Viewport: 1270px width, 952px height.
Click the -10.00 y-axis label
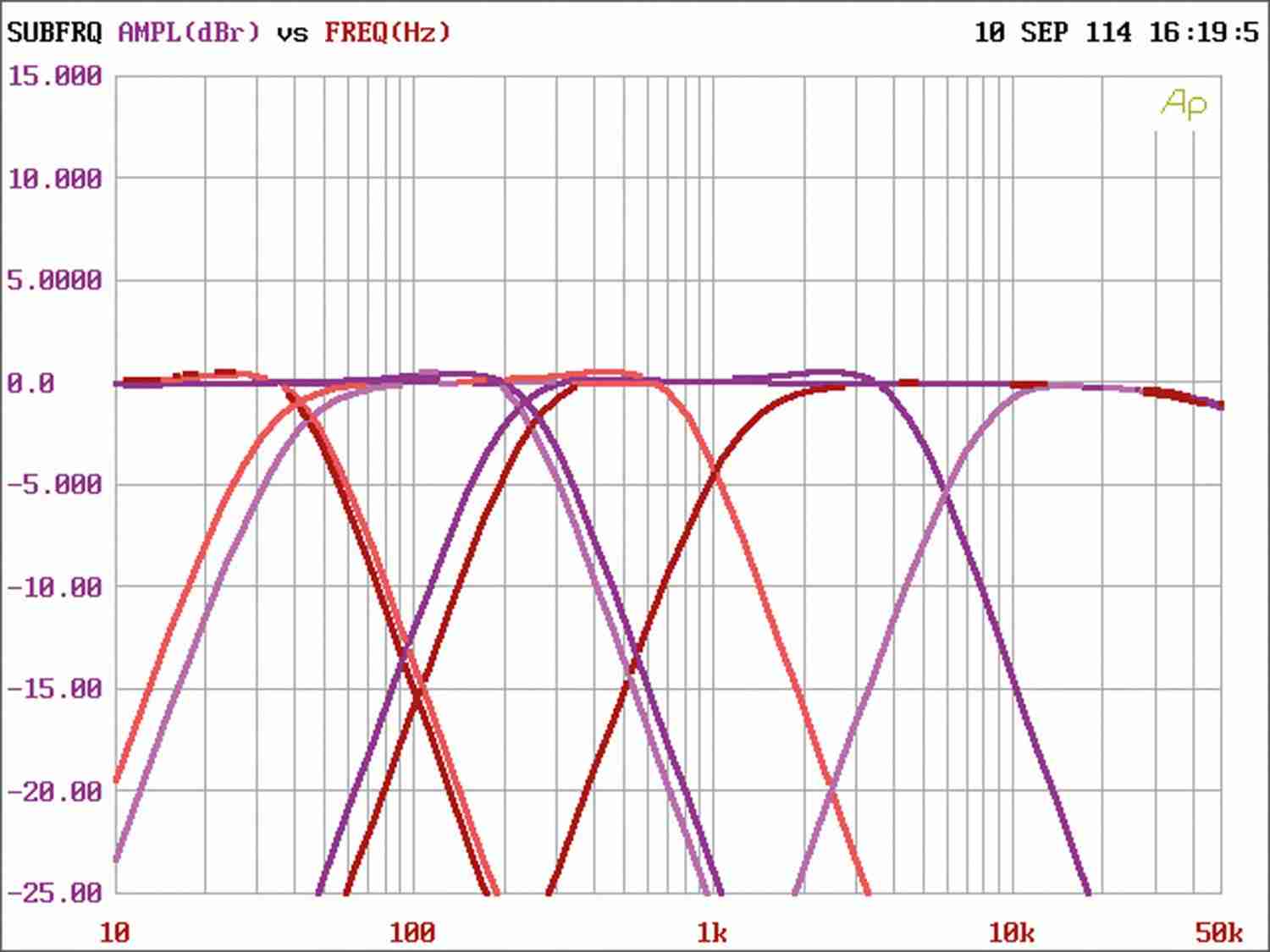(x=55, y=587)
